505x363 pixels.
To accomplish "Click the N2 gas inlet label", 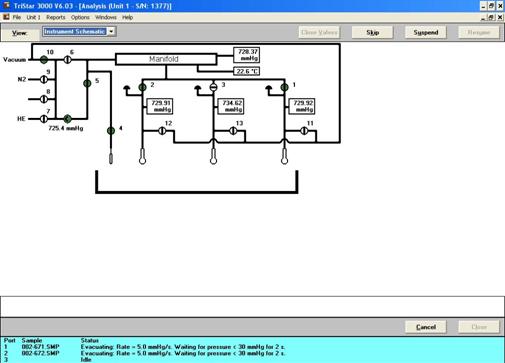I will [22, 79].
